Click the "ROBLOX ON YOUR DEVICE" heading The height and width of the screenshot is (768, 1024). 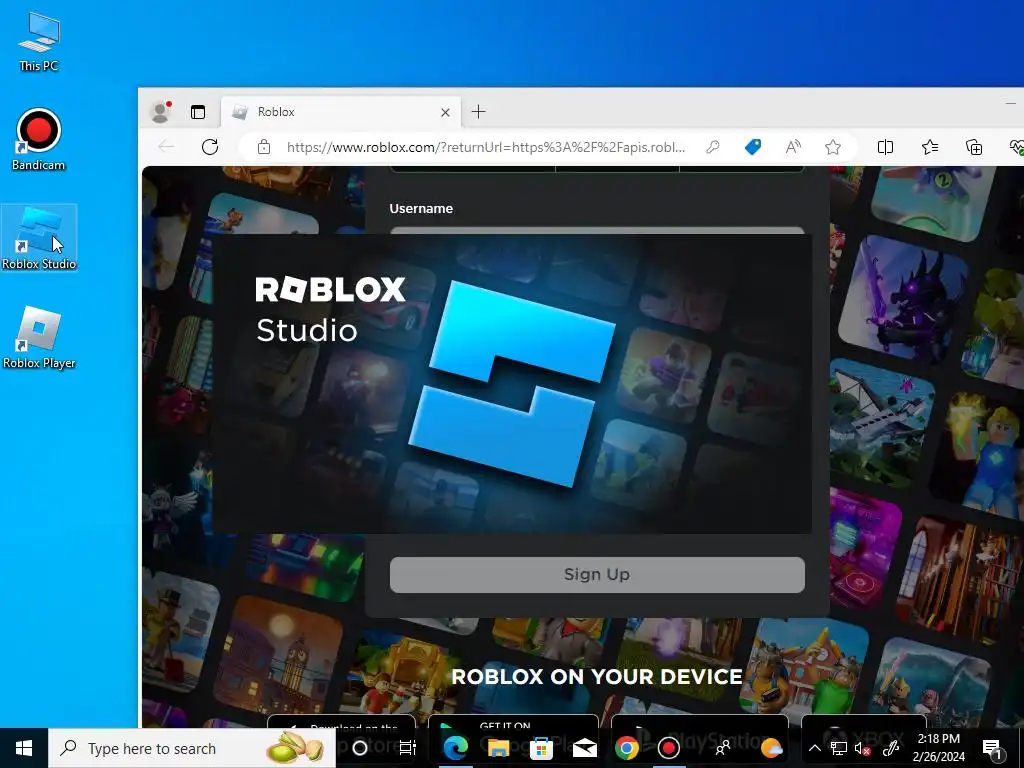click(x=597, y=677)
